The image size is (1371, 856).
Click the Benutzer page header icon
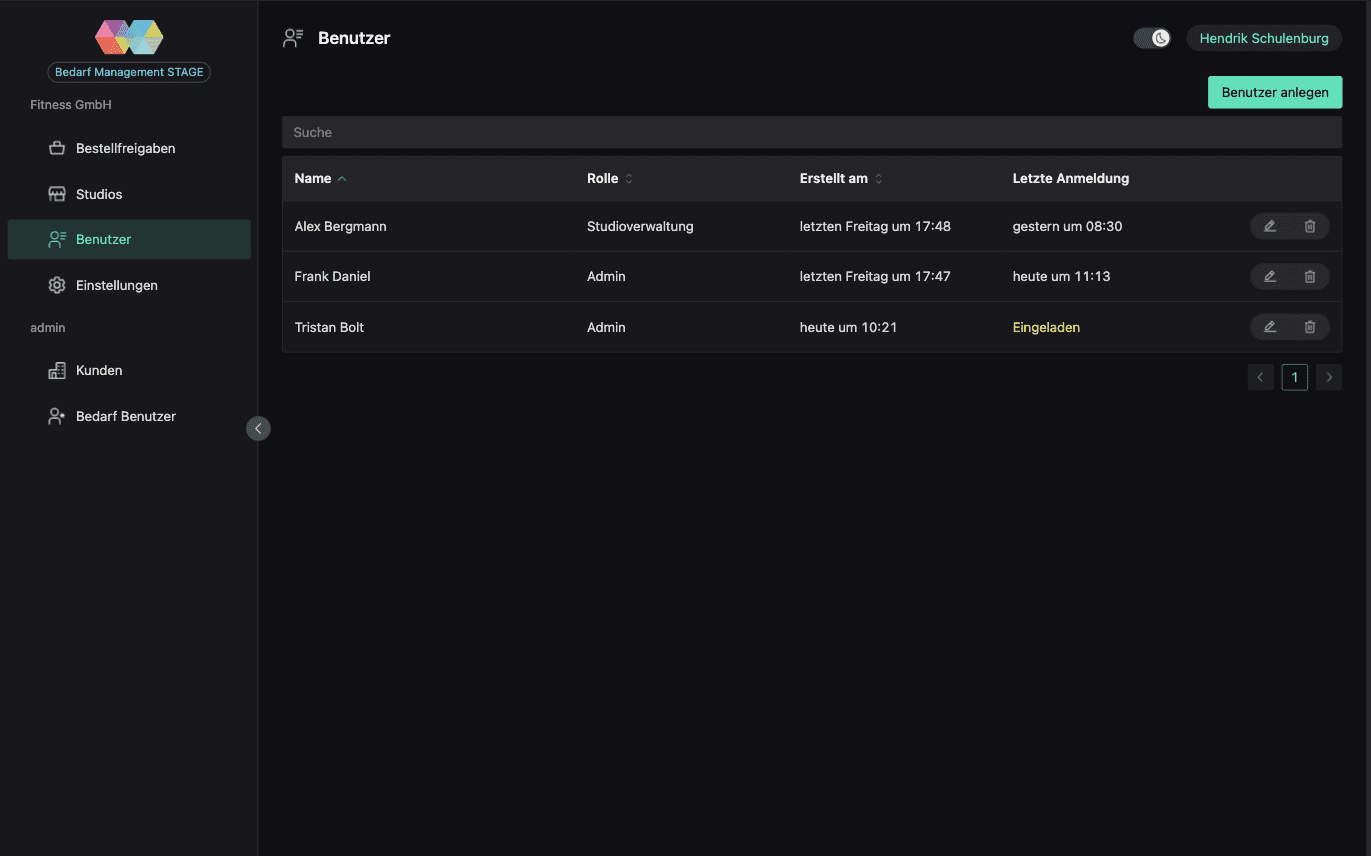click(293, 38)
